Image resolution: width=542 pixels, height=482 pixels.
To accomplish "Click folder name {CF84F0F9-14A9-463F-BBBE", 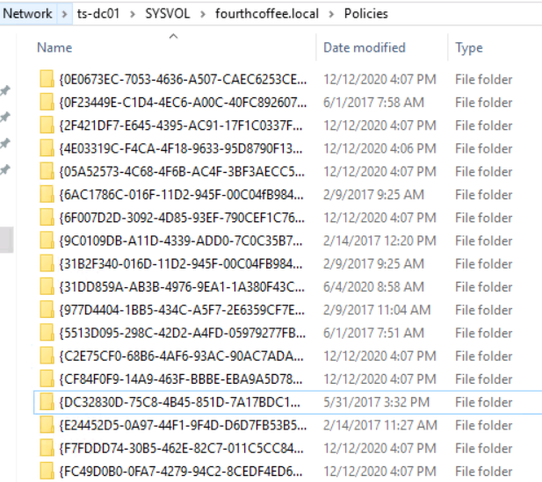I will (x=181, y=379).
